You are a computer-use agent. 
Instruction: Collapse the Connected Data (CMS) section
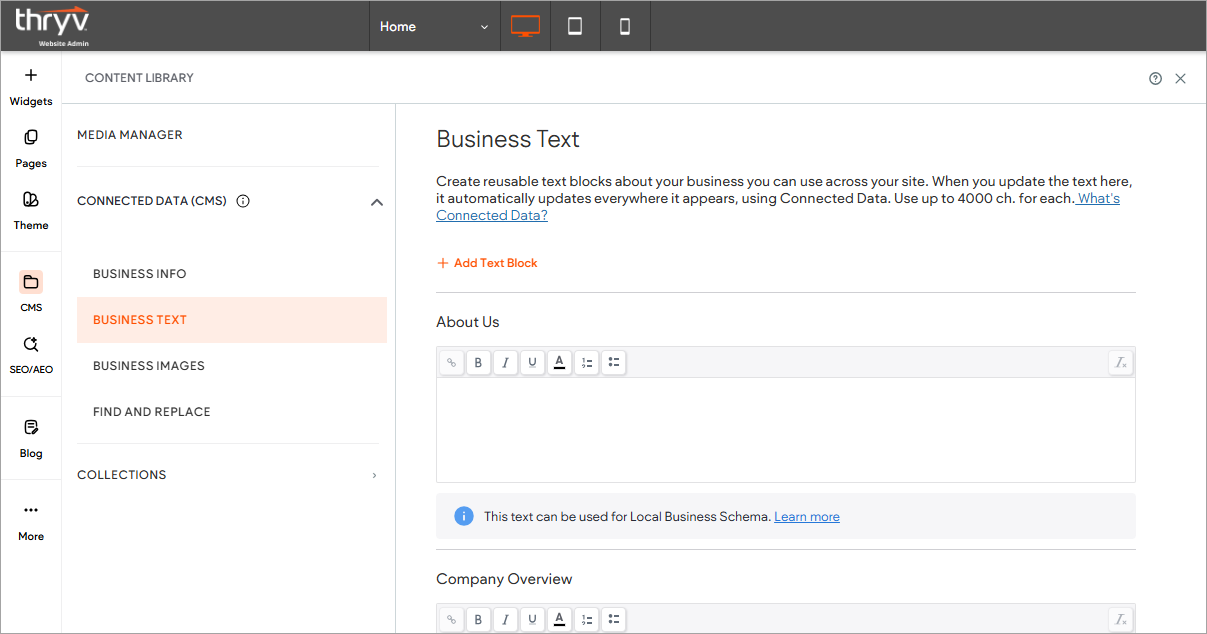[376, 202]
